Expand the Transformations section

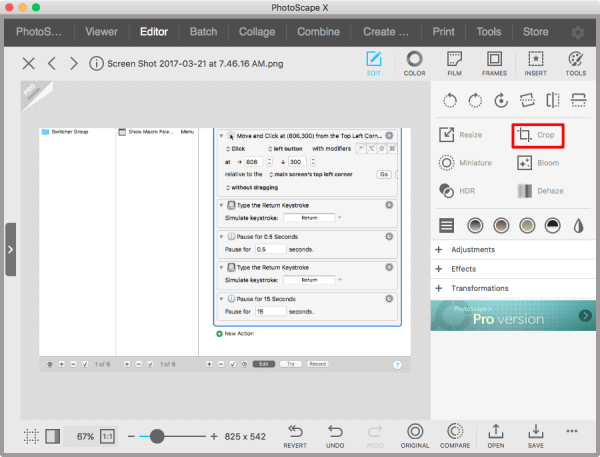[x=513, y=288]
